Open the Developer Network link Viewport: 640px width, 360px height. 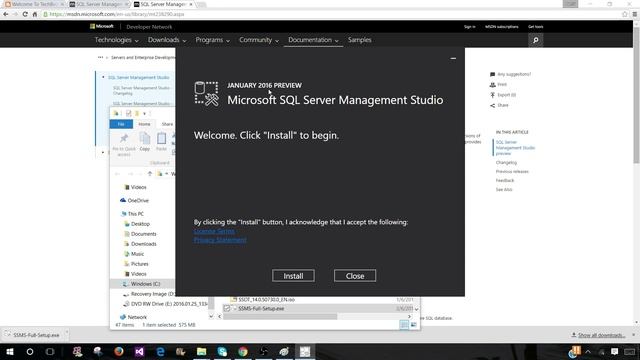click(x=149, y=27)
